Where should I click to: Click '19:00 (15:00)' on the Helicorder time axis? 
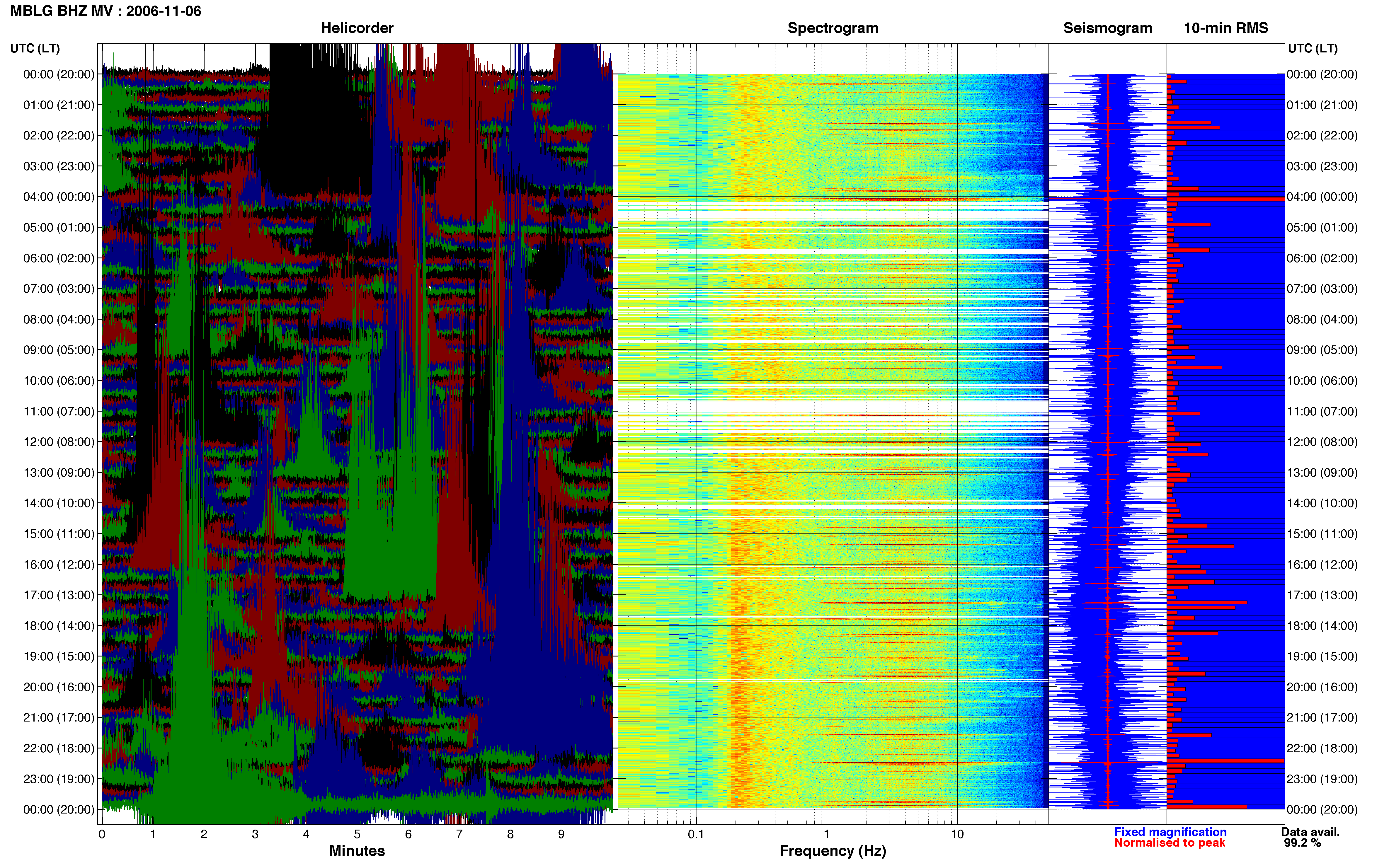pyautogui.click(x=59, y=656)
